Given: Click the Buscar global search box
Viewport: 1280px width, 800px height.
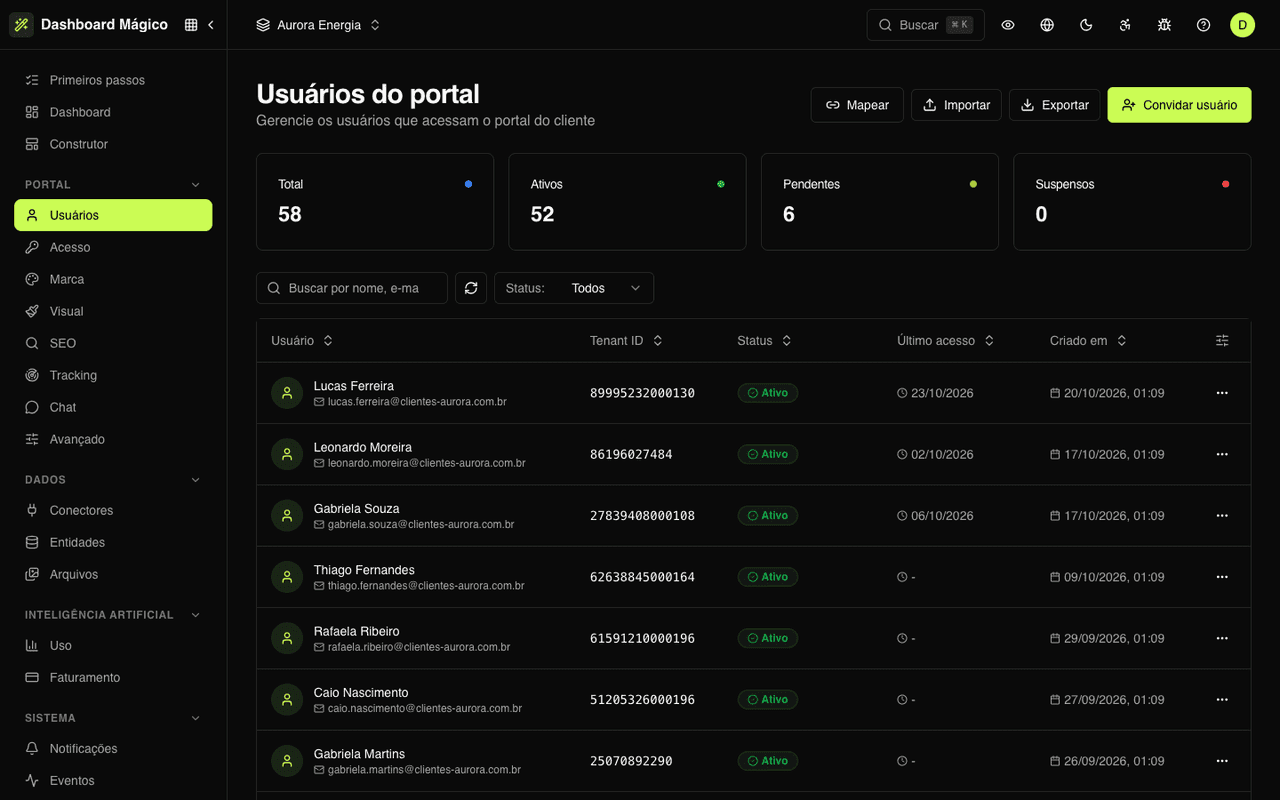Looking at the screenshot, I should (x=926, y=25).
